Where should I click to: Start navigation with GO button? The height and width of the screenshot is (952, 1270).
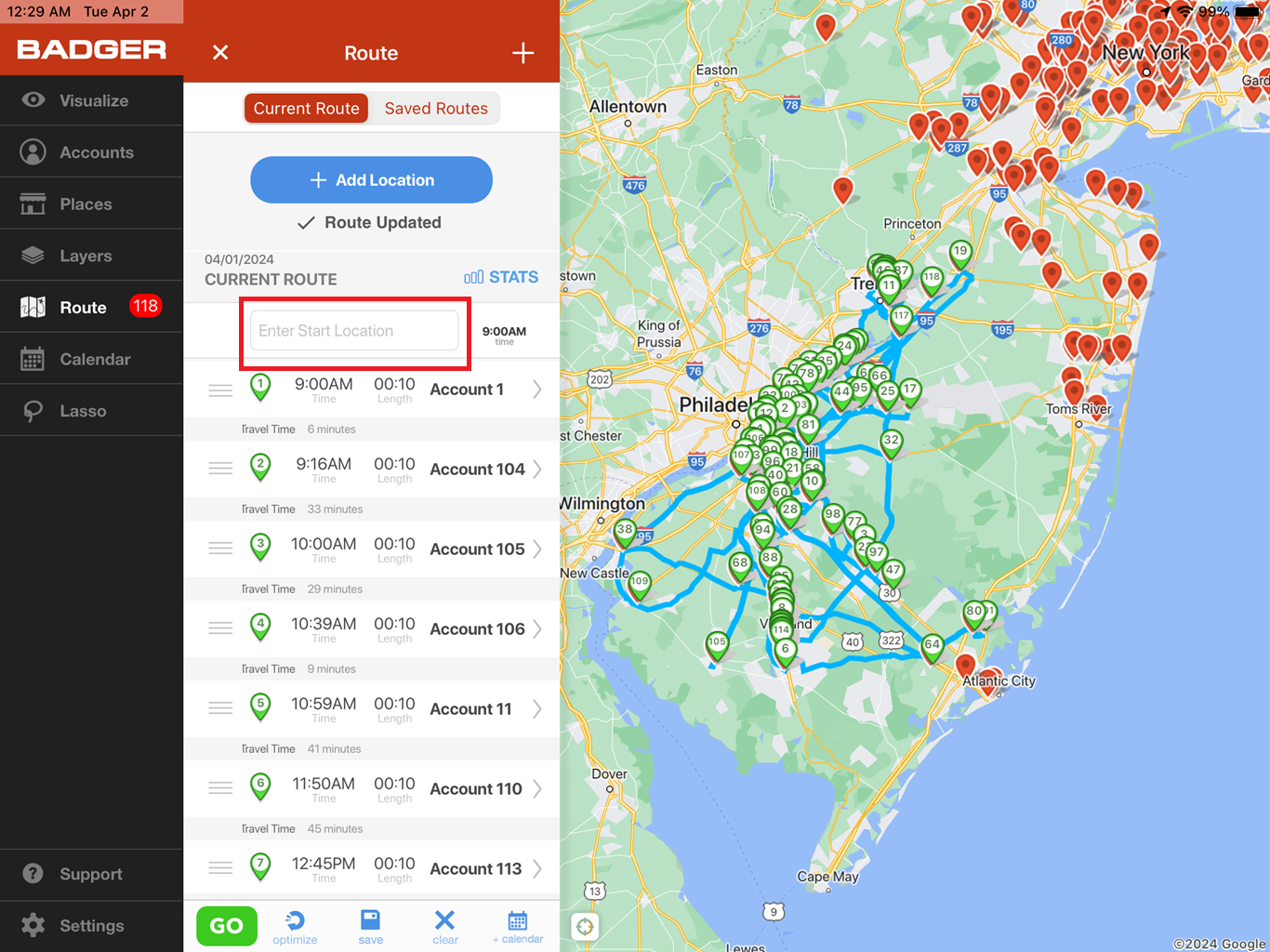point(227,926)
